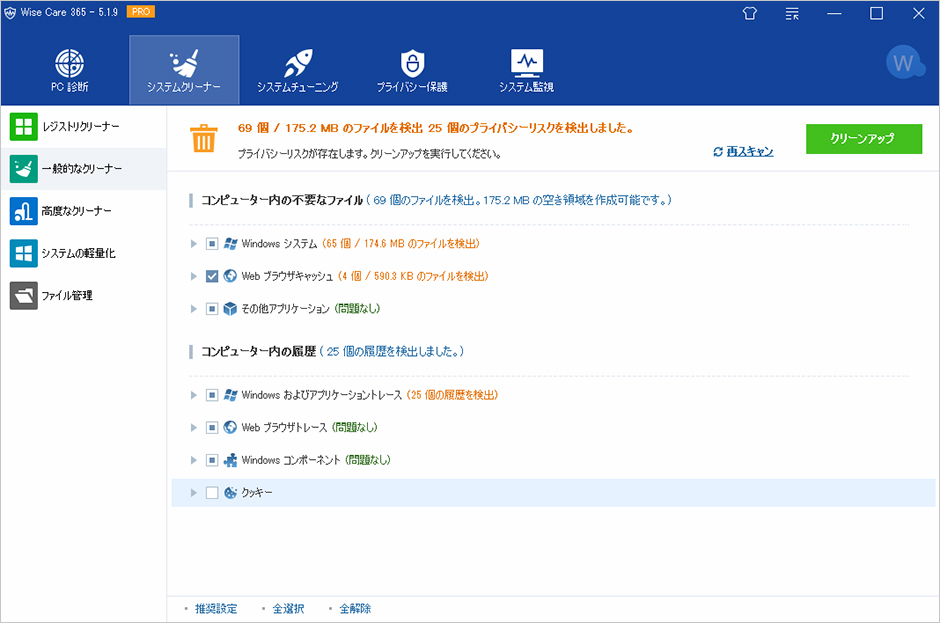This screenshot has height=623, width=940.
Task: Click the 一般的なクリーナー sidebar icon
Action: point(23,169)
